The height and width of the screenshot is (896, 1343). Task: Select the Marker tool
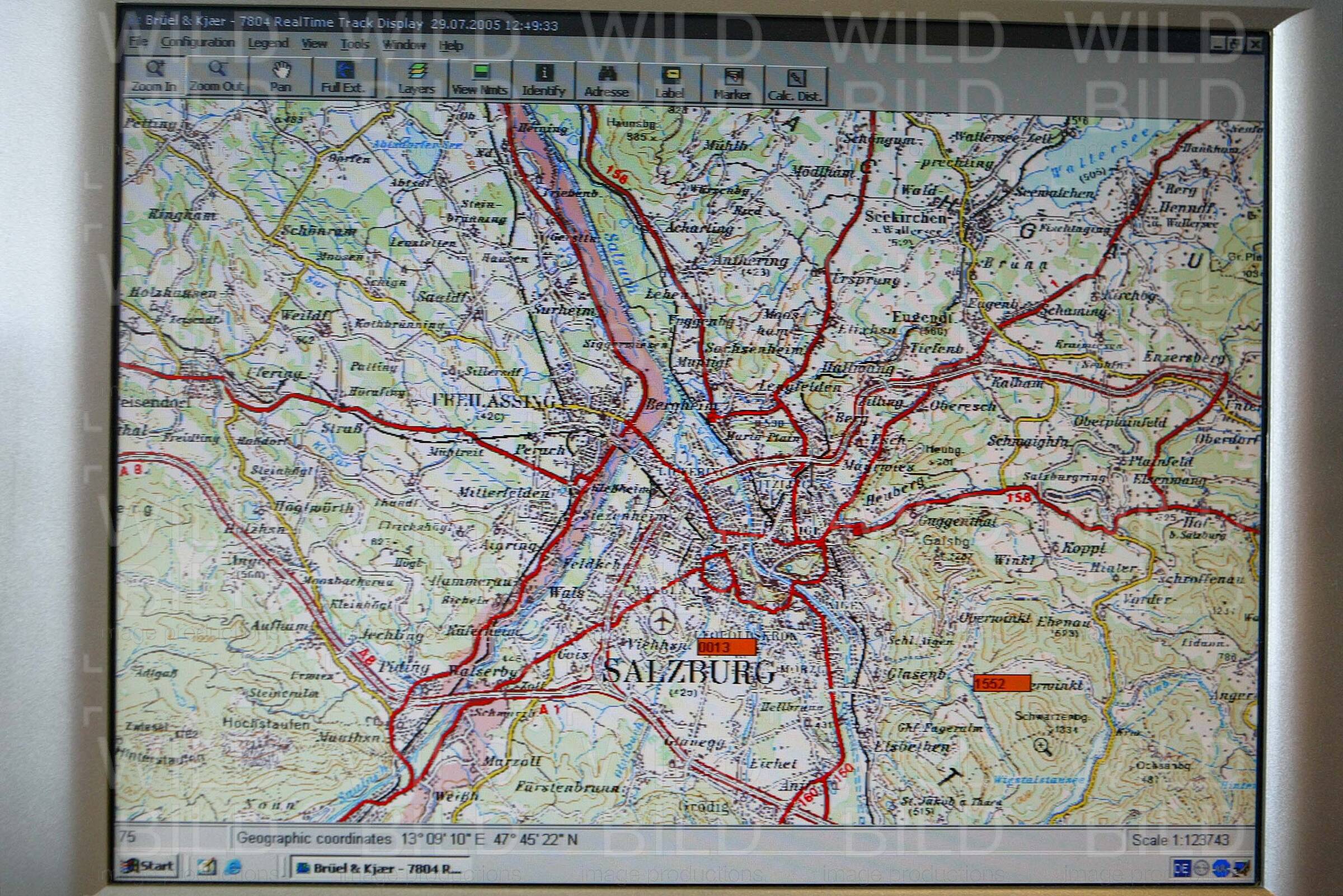(x=732, y=85)
